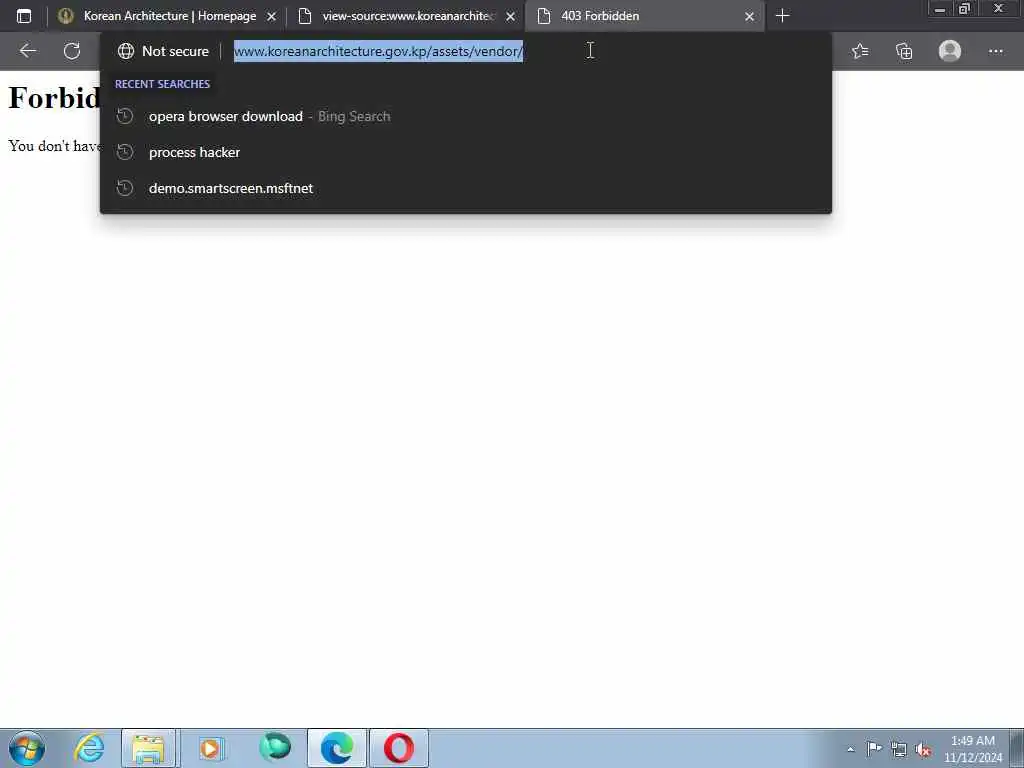Image resolution: width=1024 pixels, height=768 pixels.
Task: Open the green globe taskbar application
Action: pyautogui.click(x=275, y=747)
